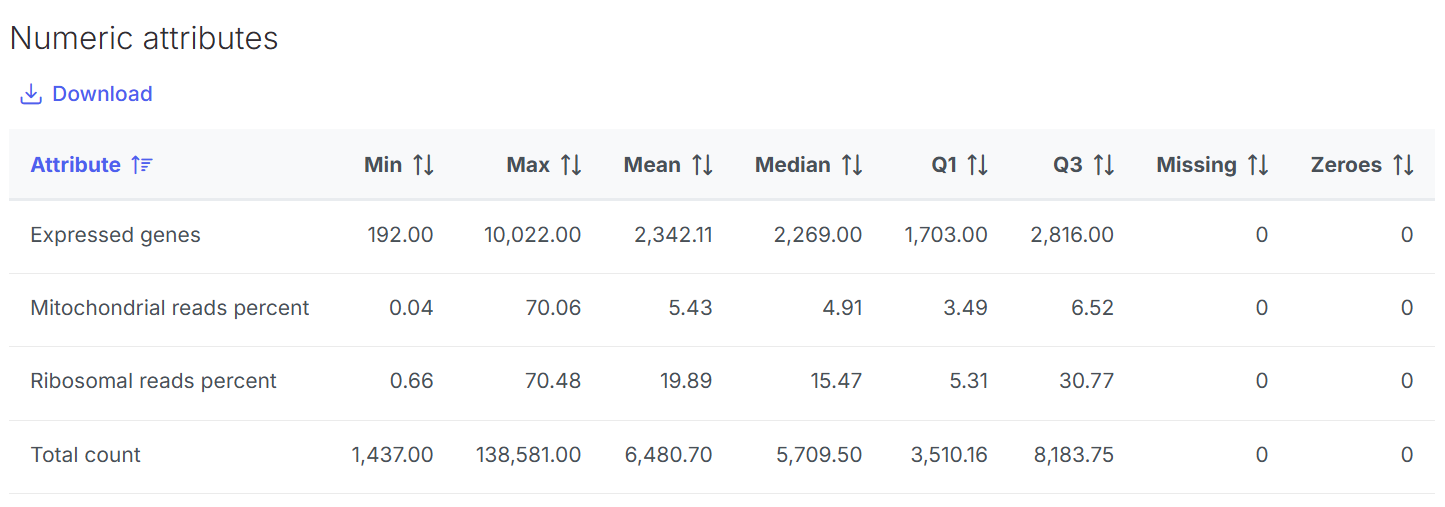Sort by the Zeroes column arrows
This screenshot has height=507, width=1445.
[1404, 165]
